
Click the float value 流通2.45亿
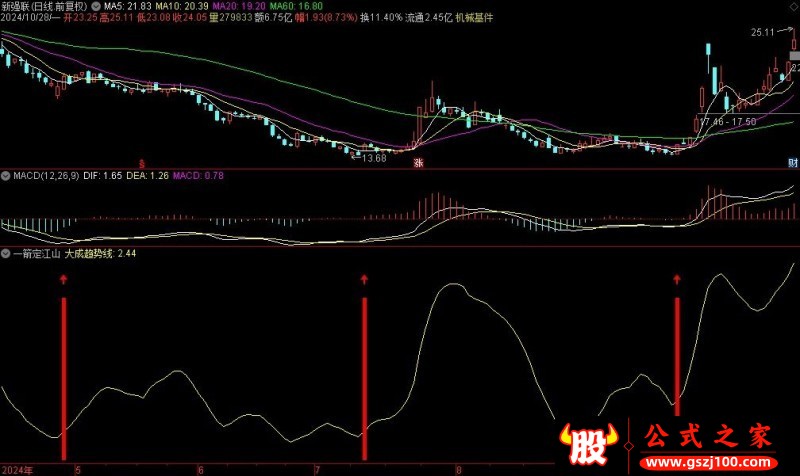[x=429, y=18]
